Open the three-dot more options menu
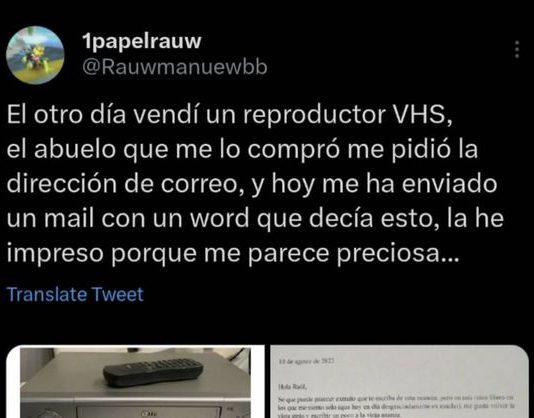The image size is (534, 418). coord(517,49)
